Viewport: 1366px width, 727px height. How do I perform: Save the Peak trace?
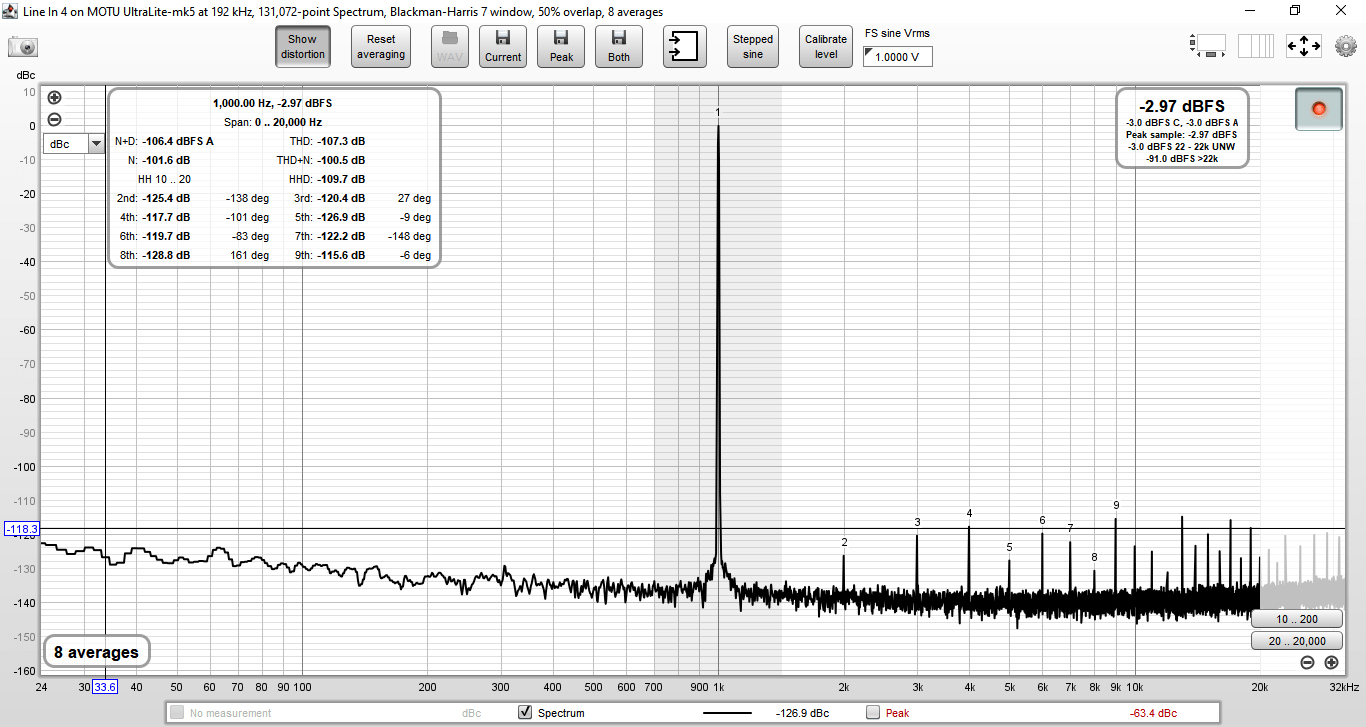tap(561, 47)
